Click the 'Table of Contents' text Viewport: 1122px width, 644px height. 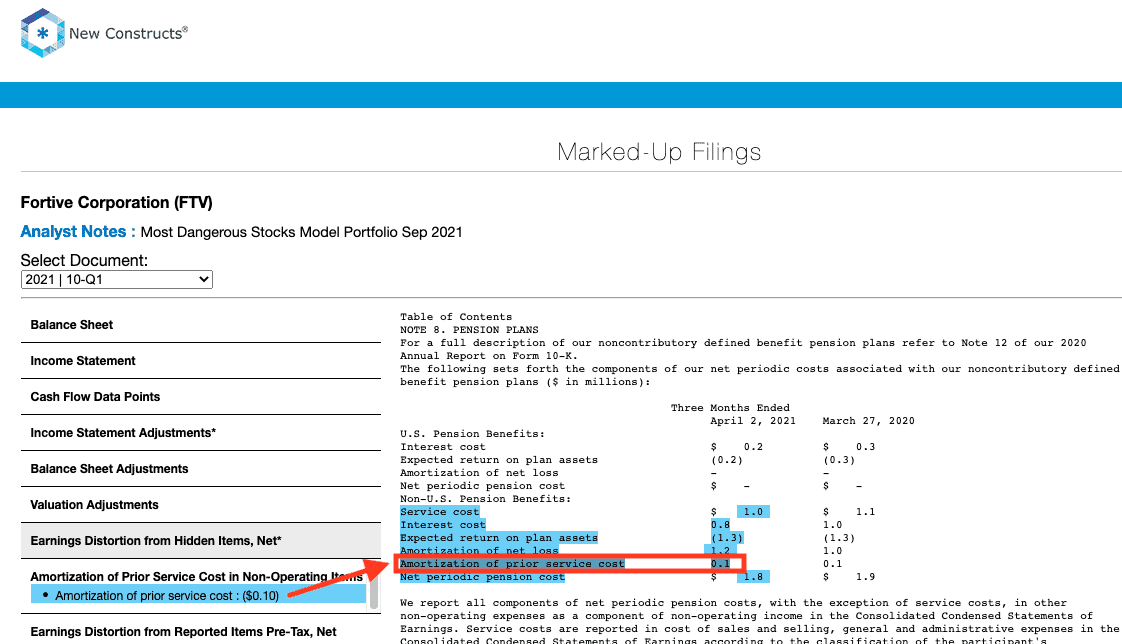click(456, 317)
